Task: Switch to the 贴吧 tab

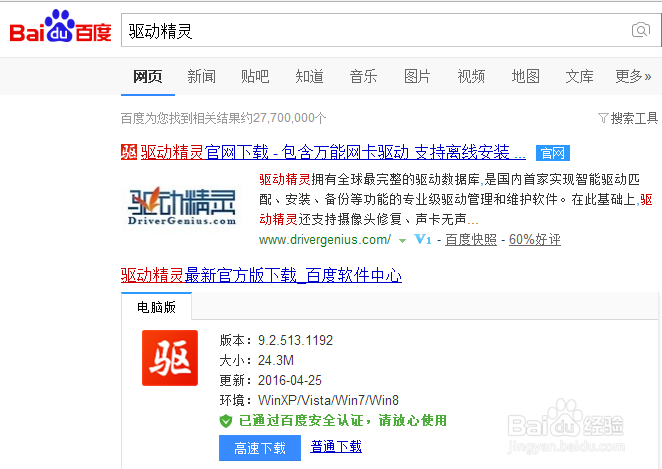Action: 255,77
